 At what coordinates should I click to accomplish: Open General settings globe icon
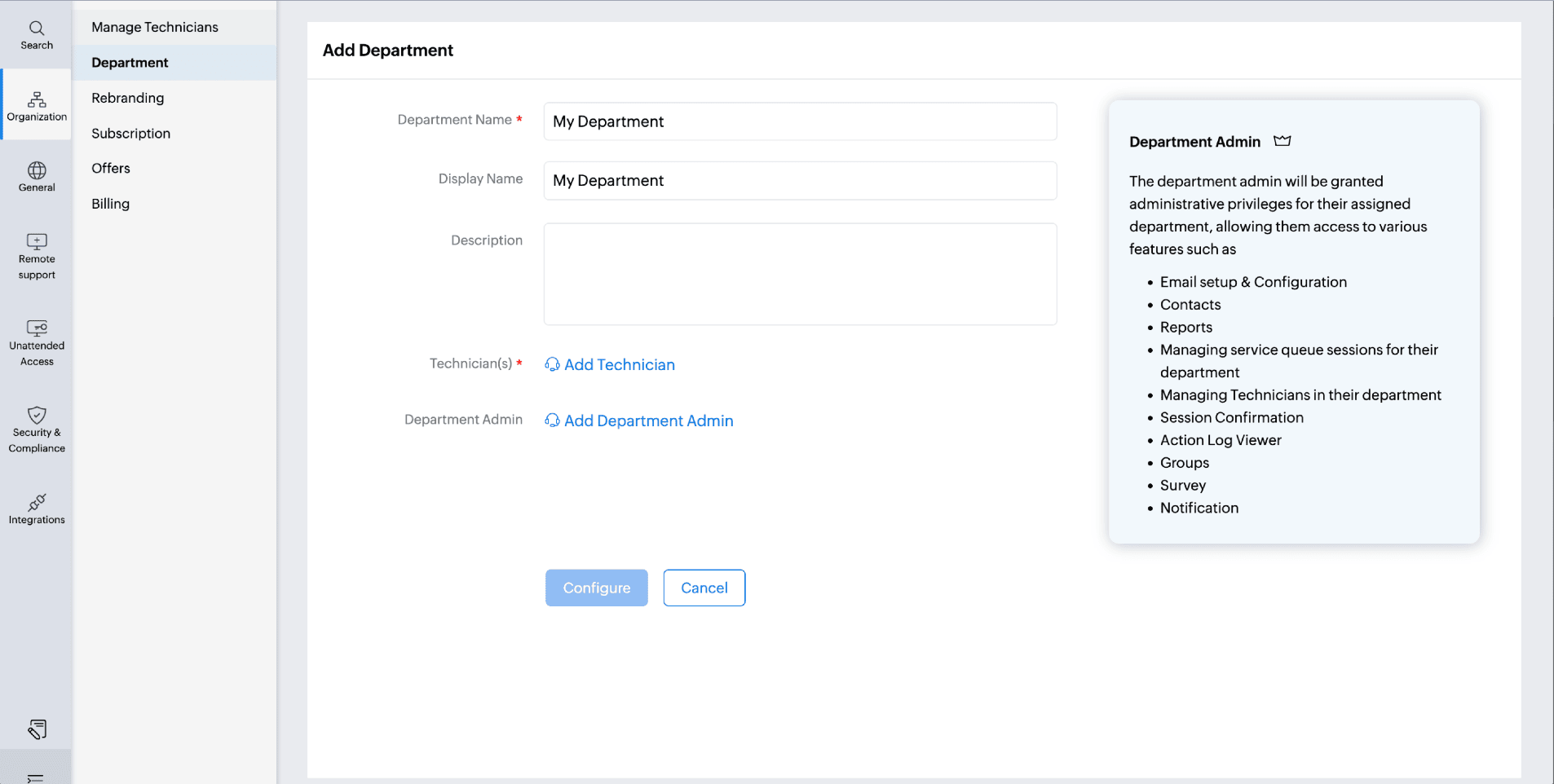[x=37, y=176]
